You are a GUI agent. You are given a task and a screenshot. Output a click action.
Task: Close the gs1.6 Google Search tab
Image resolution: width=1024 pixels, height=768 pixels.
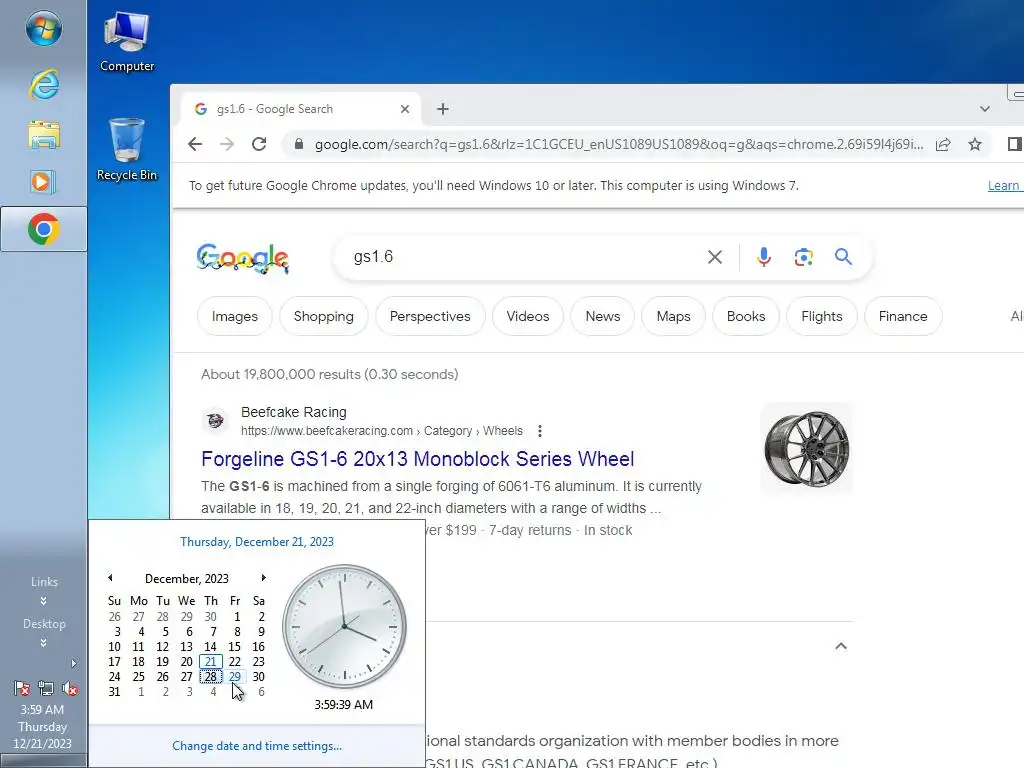[405, 109]
